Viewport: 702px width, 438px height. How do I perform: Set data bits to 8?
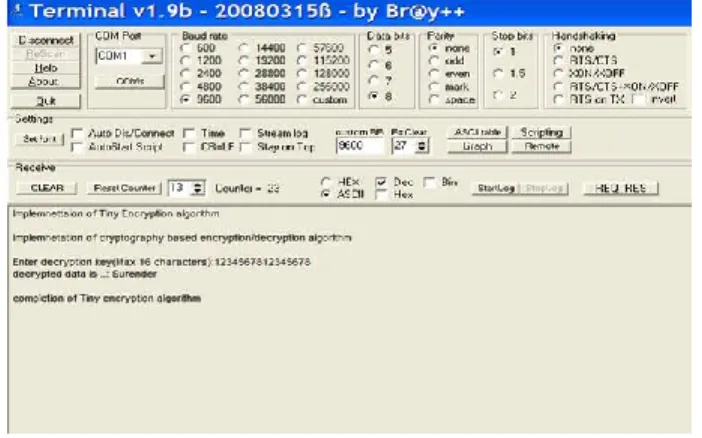(x=373, y=96)
